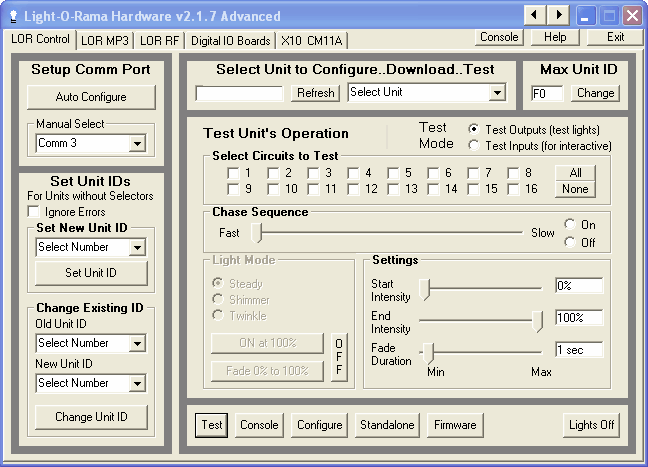Click the left arrow button in title bar
This screenshot has height=467, width=648.
point(534,15)
